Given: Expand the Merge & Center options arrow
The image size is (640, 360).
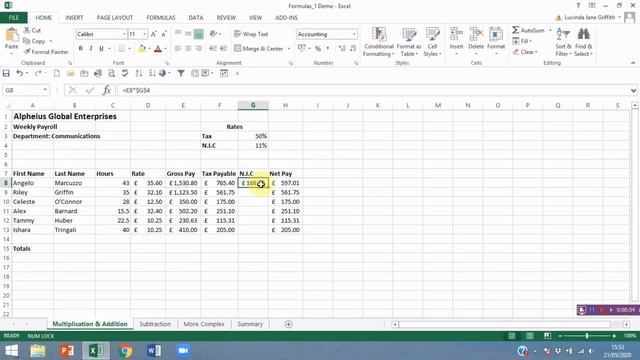Looking at the screenshot, I should pos(289,49).
